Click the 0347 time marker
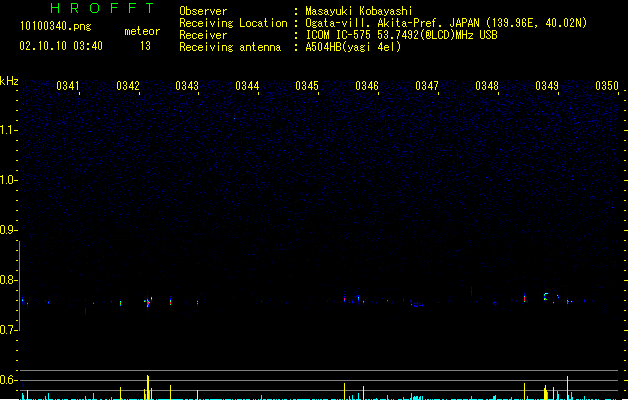The image size is (629, 400). 427,86
